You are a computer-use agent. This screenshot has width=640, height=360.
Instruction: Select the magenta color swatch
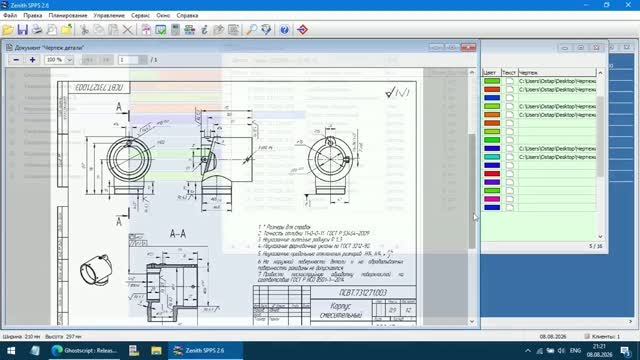492,199
